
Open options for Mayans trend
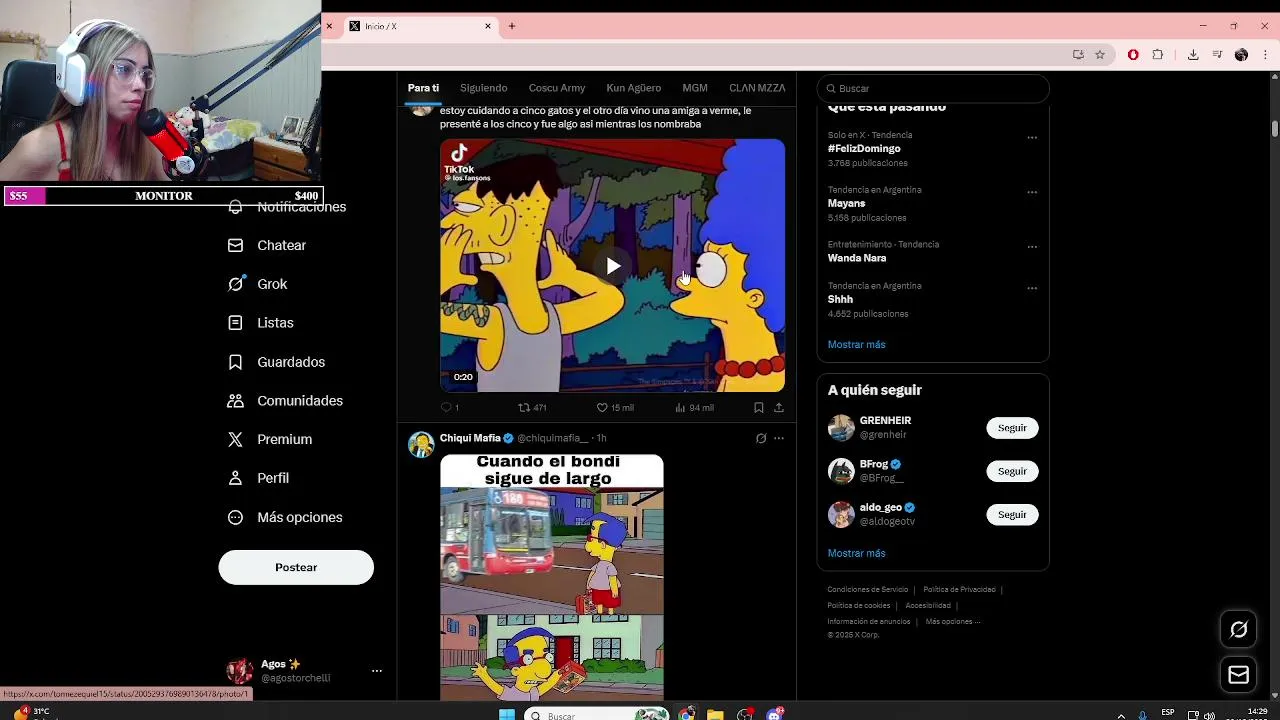[x=1032, y=192]
